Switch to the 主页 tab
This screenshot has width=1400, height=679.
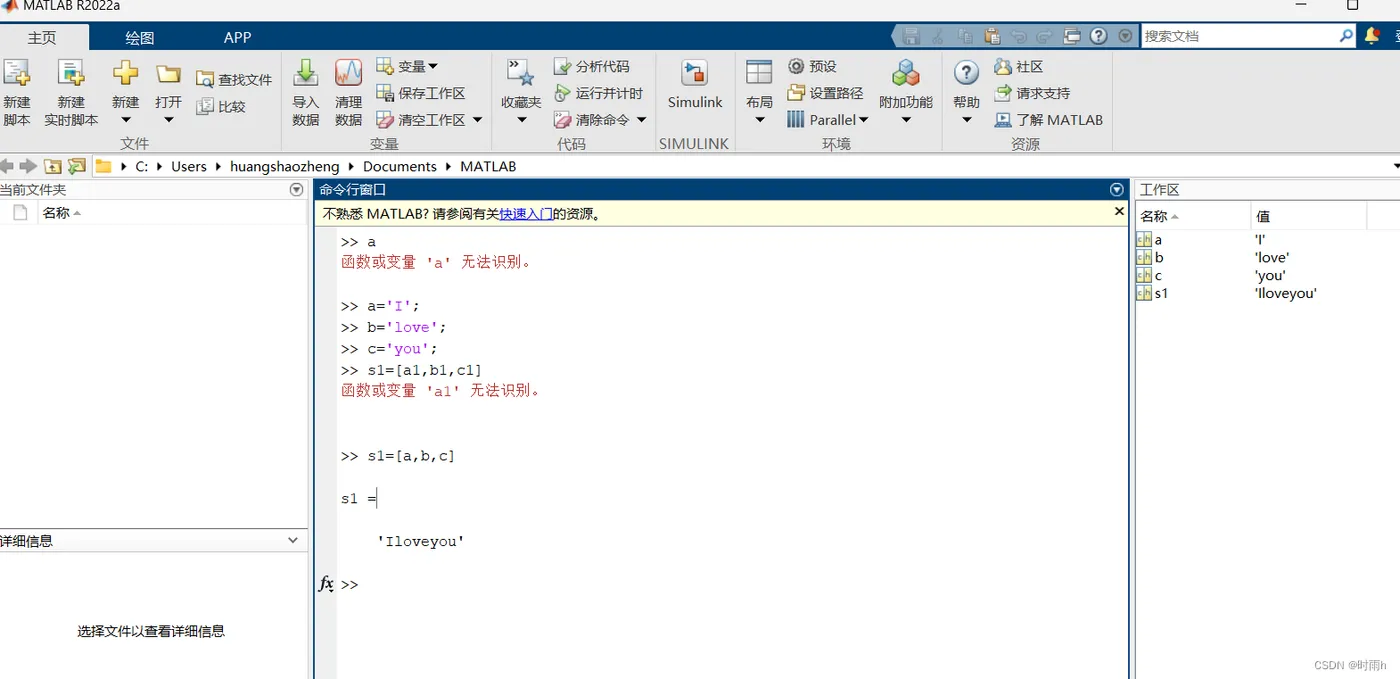click(x=42, y=37)
